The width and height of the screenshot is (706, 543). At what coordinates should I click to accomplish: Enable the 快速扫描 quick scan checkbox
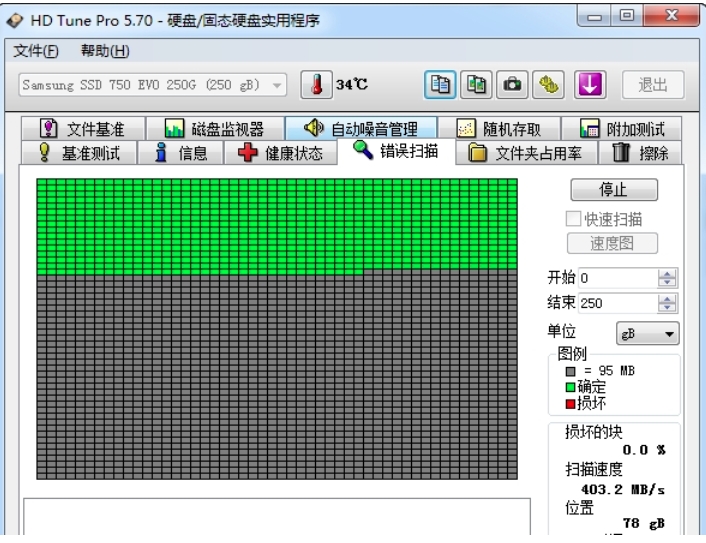[573, 219]
